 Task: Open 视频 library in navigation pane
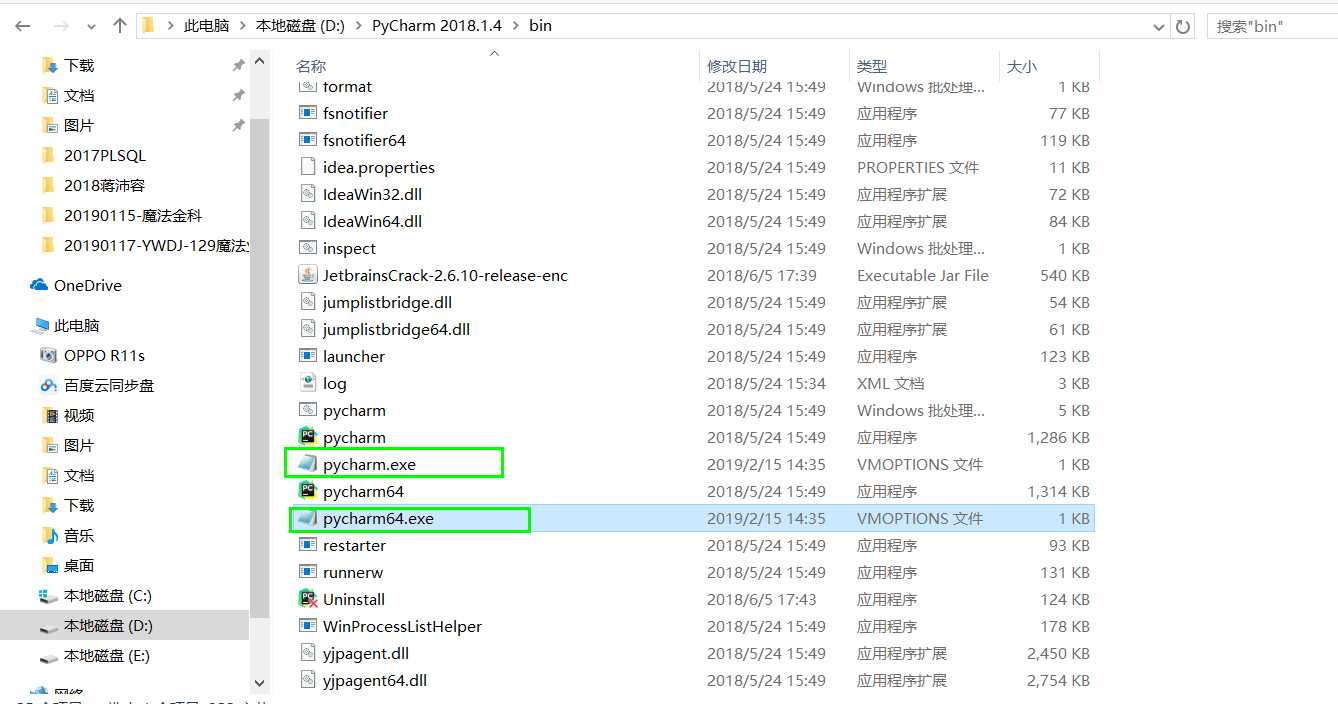[x=79, y=415]
